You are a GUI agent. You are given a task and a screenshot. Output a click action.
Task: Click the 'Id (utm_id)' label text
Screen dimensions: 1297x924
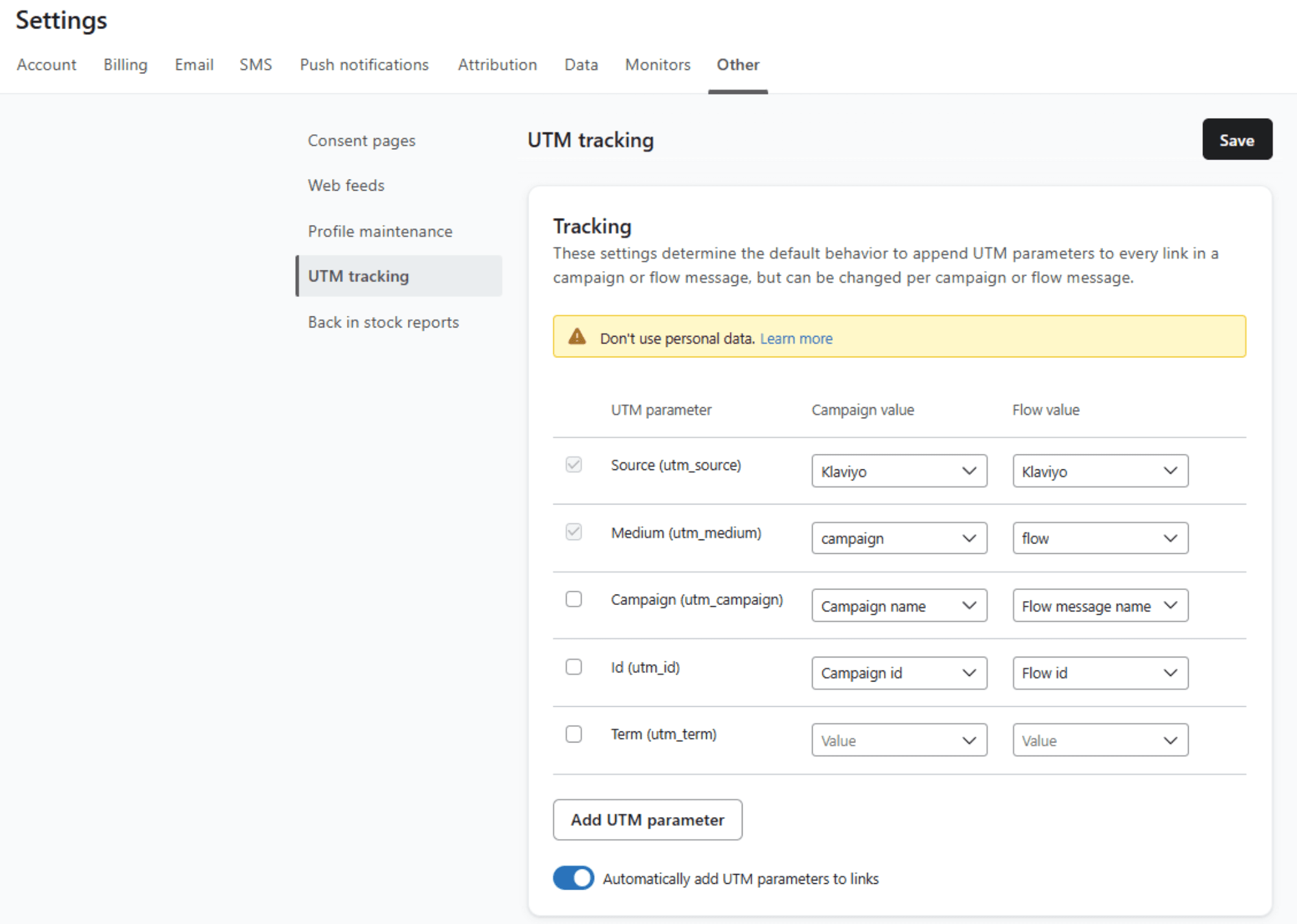tap(645, 667)
